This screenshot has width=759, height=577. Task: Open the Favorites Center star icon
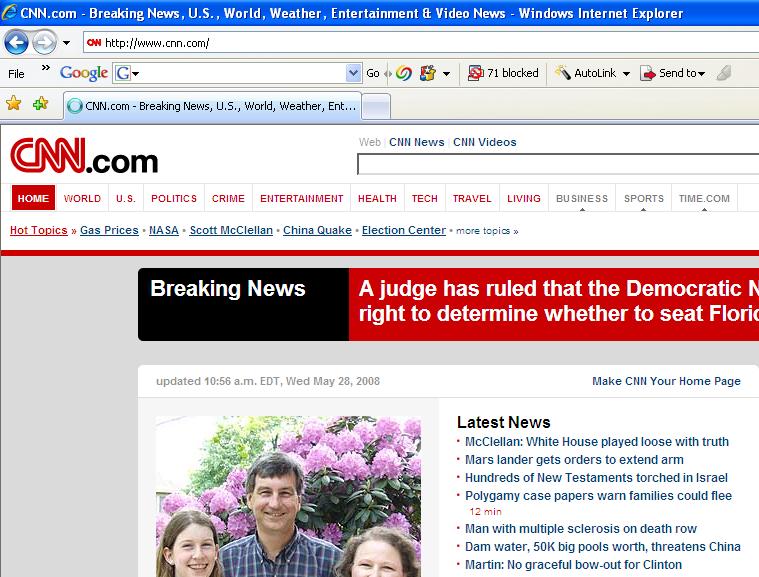[x=14, y=104]
